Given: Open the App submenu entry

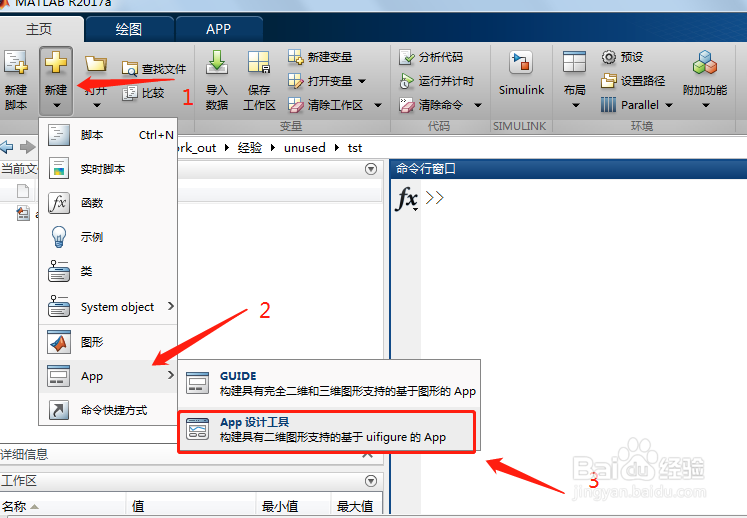Looking at the screenshot, I should [x=108, y=376].
